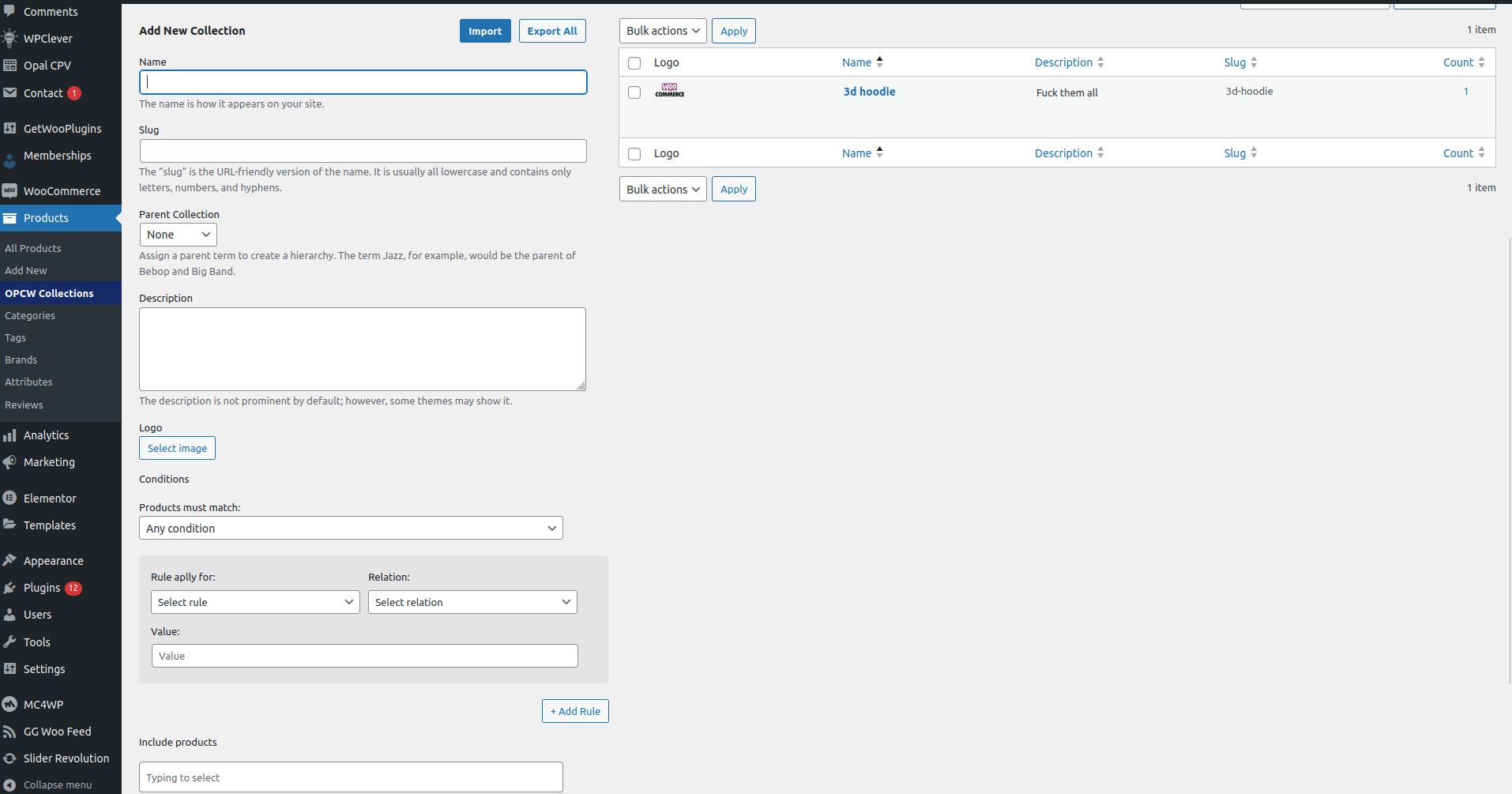The width and height of the screenshot is (1512, 794).
Task: Open Add New product submenu item
Action: pos(26,270)
